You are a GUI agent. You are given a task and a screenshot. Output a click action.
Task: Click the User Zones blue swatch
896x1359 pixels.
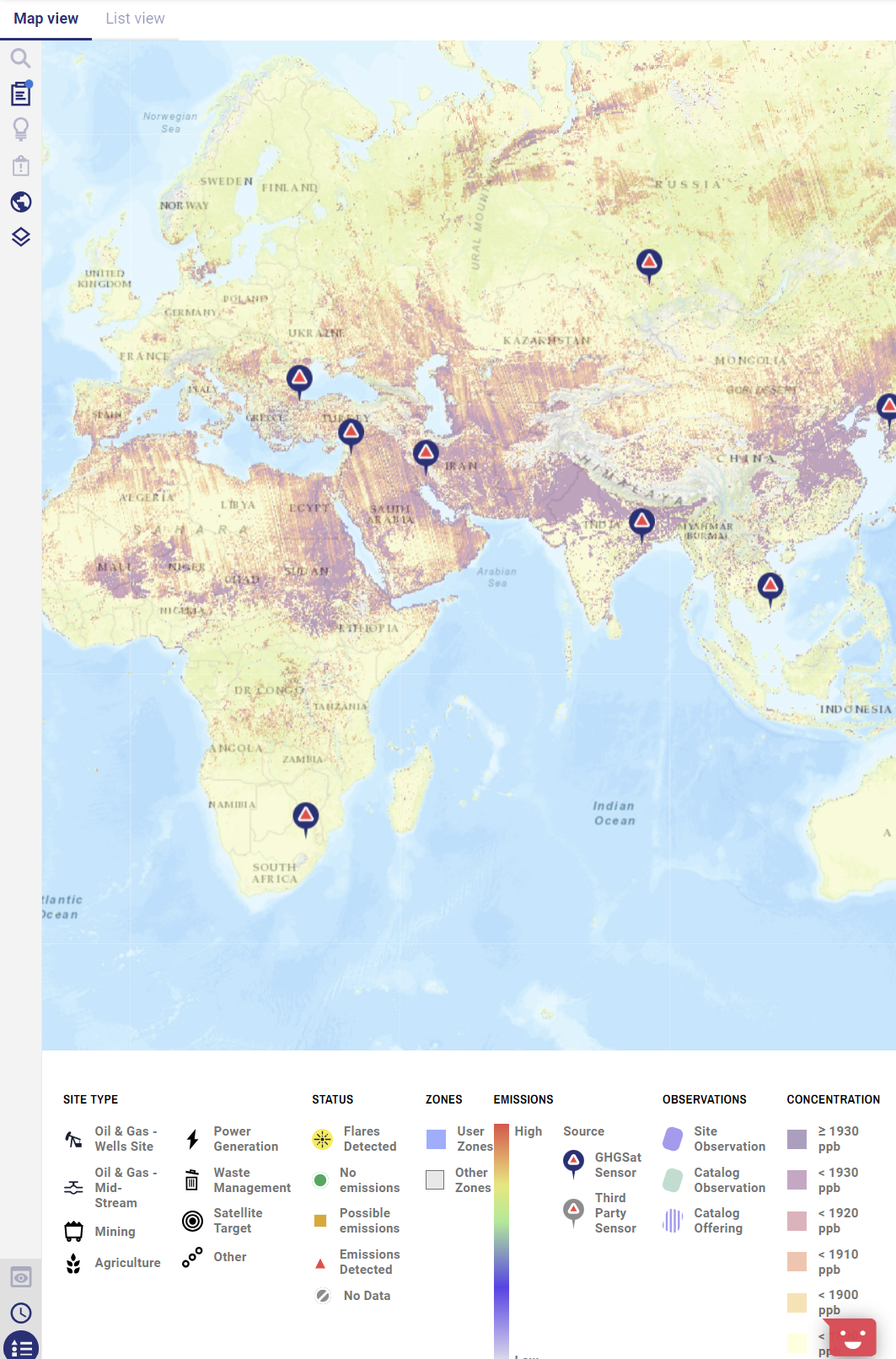[436, 1139]
